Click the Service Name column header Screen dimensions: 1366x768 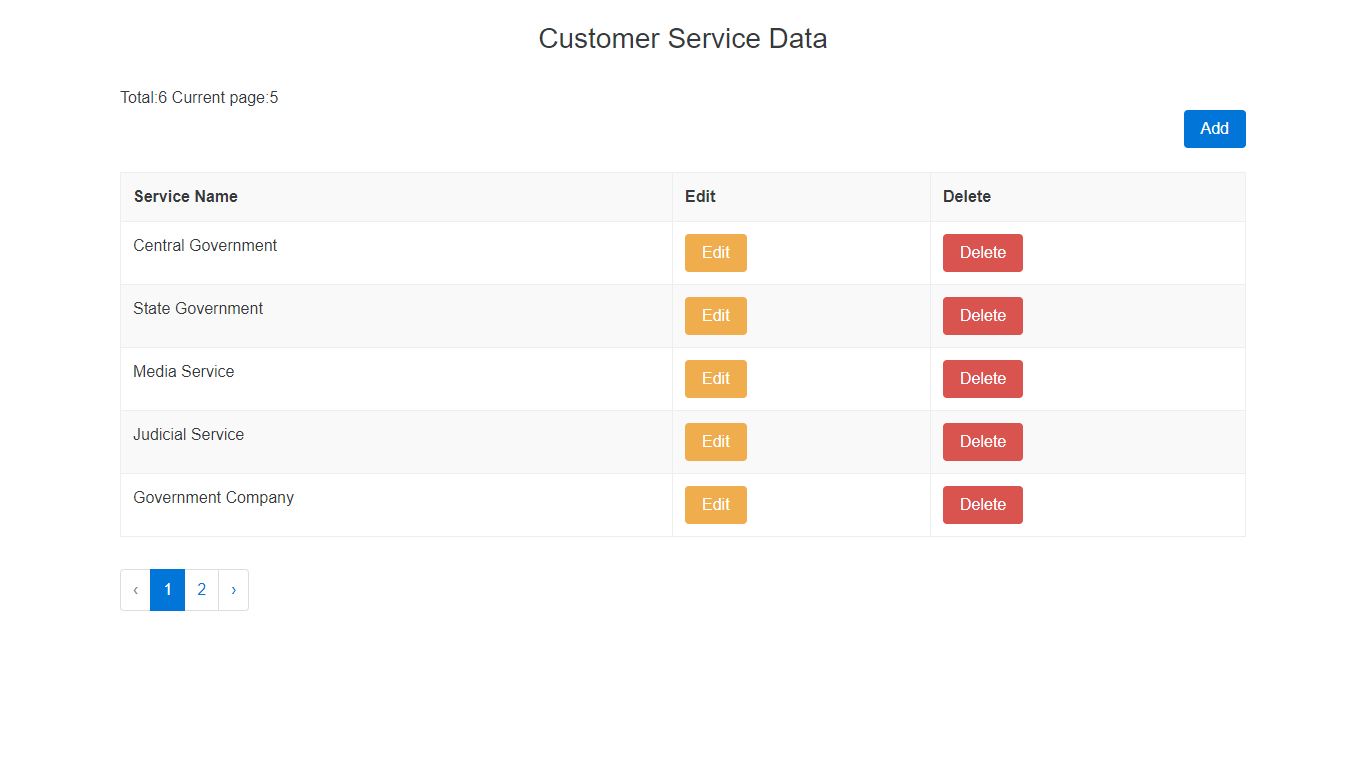[x=186, y=197]
